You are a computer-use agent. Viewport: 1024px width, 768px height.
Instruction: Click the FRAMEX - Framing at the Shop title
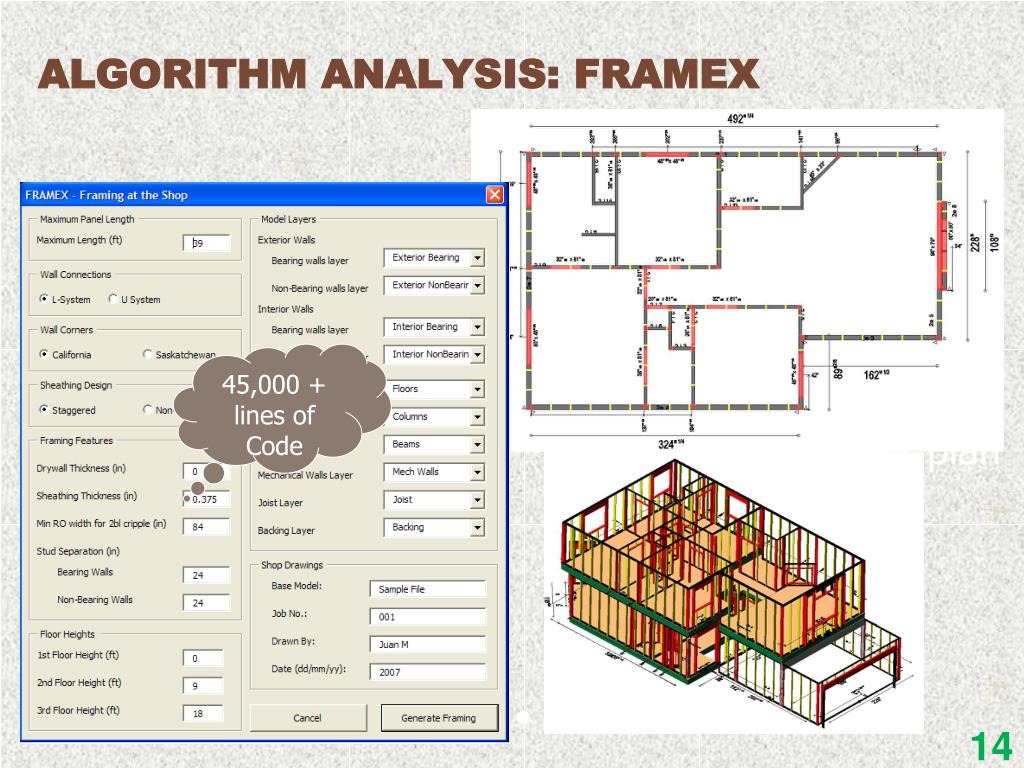106,195
